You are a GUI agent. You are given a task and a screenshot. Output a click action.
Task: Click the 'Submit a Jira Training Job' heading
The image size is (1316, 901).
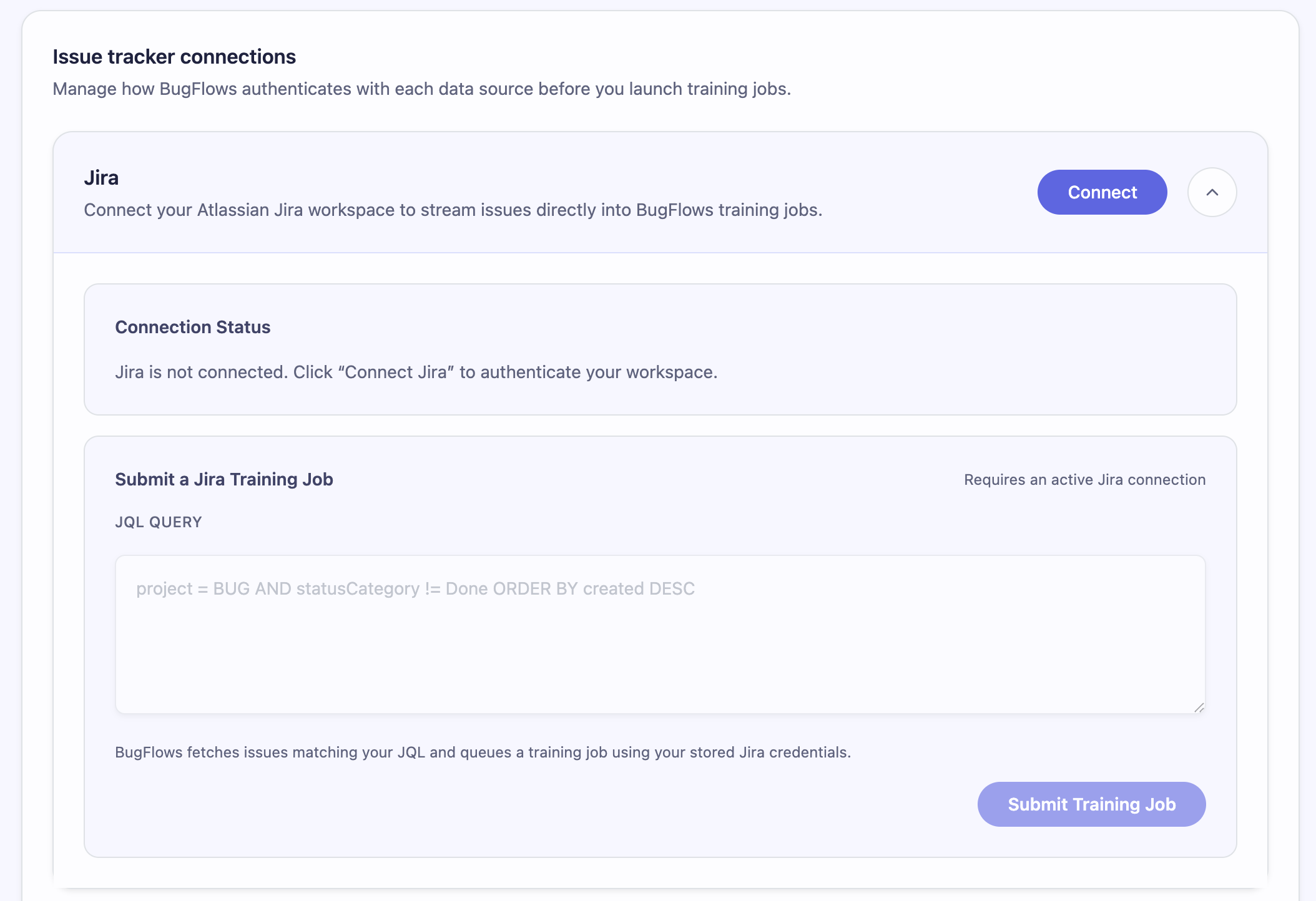223,479
